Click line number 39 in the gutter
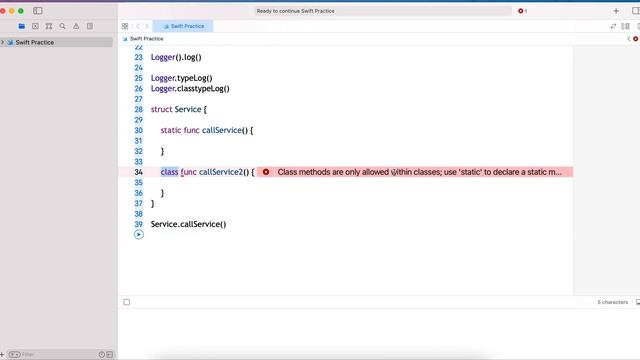 point(139,224)
